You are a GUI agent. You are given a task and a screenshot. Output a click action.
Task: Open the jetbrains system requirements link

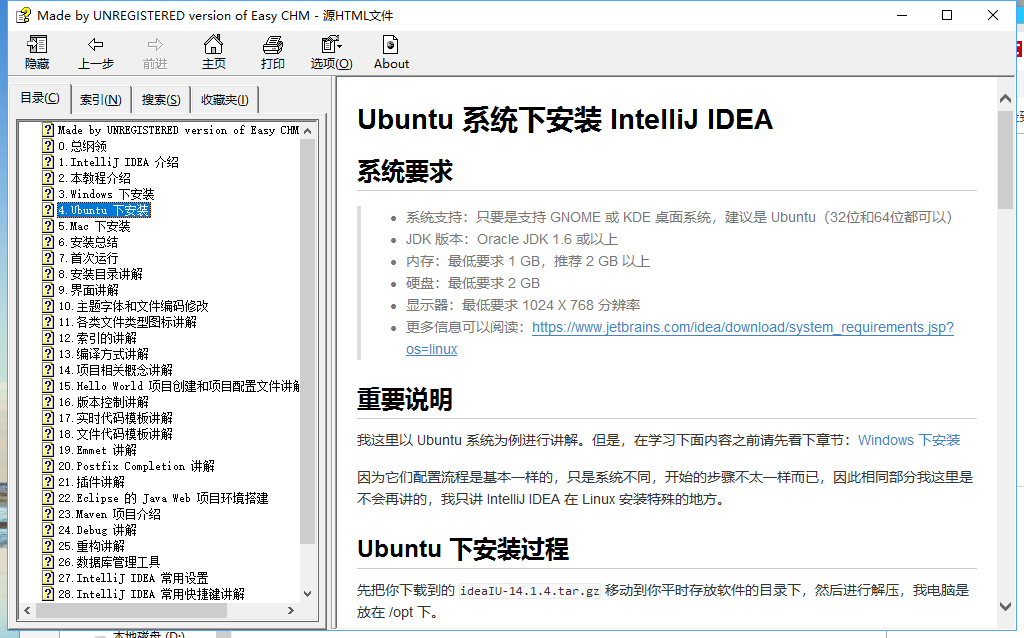(x=743, y=327)
